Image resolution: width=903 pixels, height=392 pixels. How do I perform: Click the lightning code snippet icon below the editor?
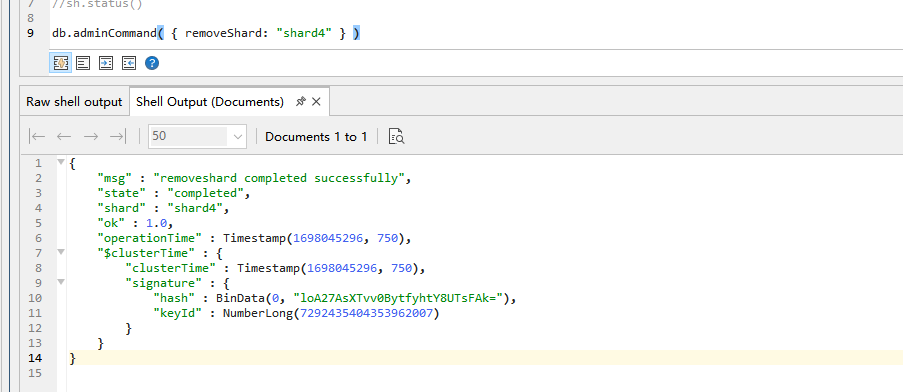[x=60, y=63]
